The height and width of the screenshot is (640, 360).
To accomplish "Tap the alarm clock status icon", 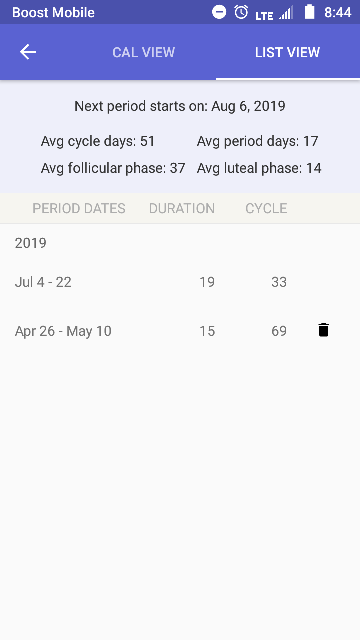I will pos(241,12).
